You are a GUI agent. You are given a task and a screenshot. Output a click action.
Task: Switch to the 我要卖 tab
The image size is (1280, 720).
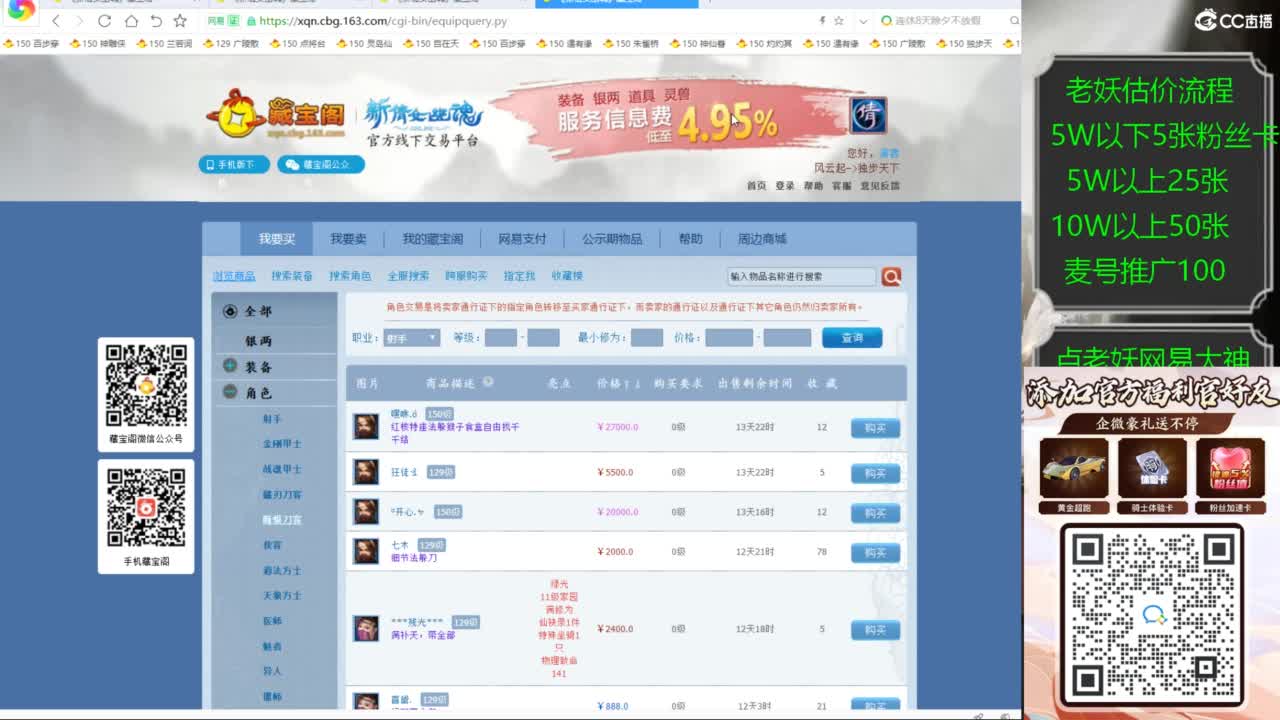click(x=348, y=239)
